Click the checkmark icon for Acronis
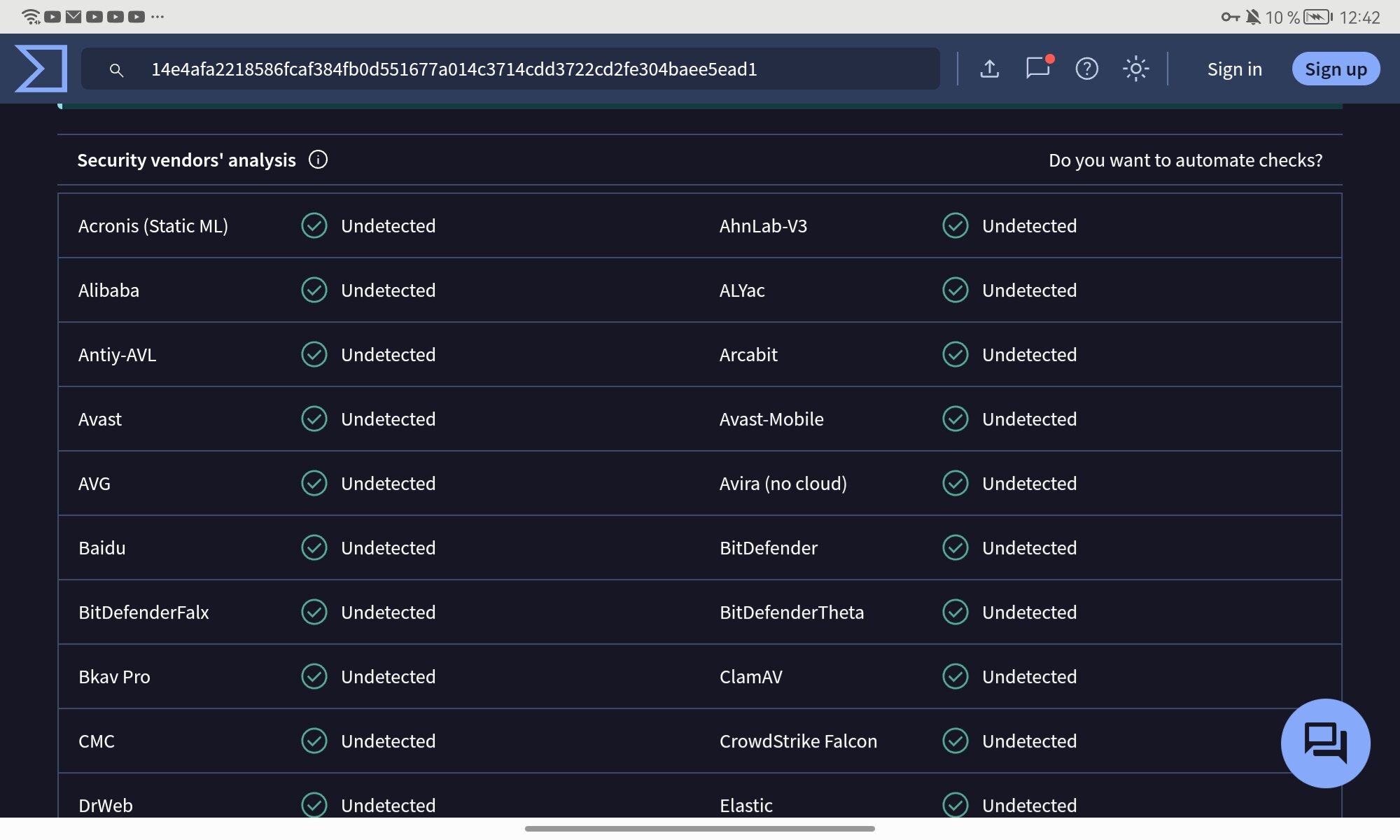Viewport: 1400px width, 840px height. (314, 225)
